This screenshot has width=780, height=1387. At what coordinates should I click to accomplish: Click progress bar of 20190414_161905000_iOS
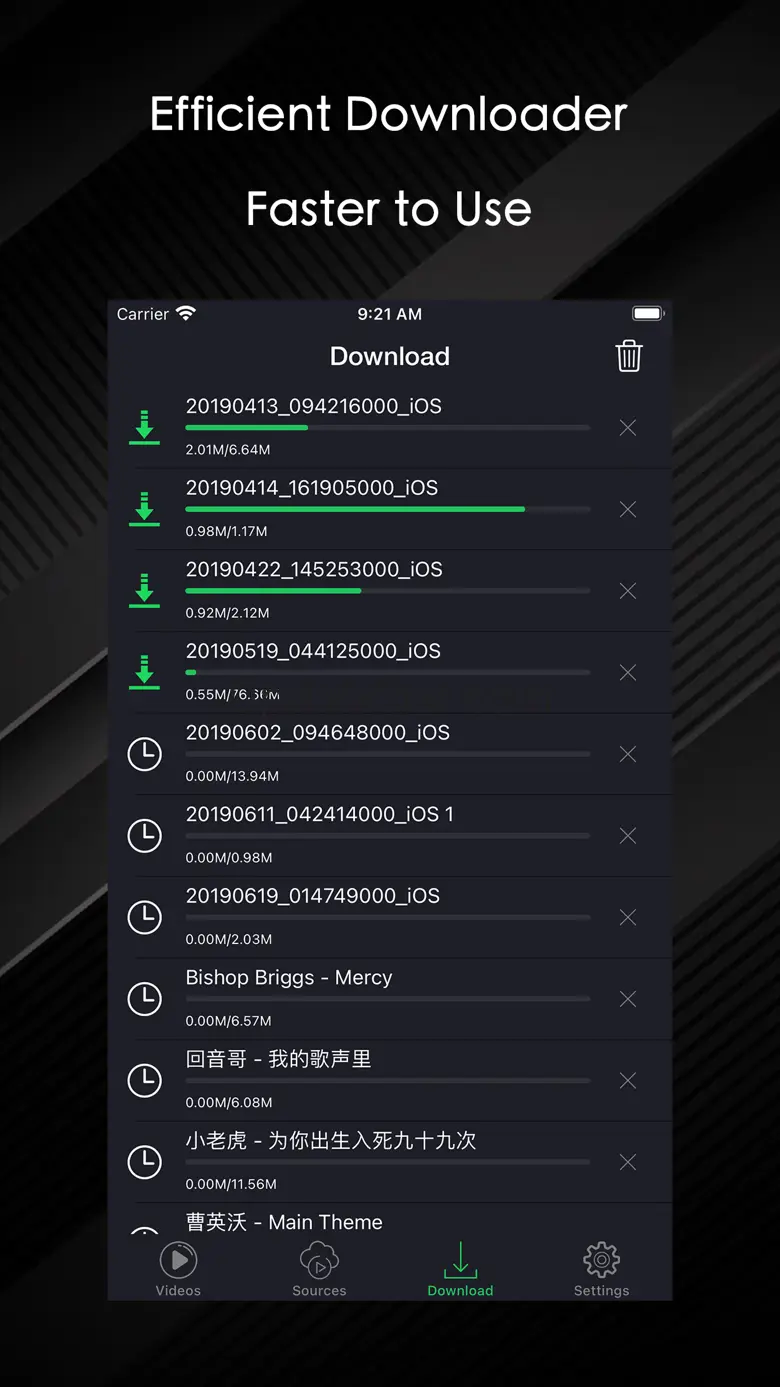pyautogui.click(x=388, y=509)
